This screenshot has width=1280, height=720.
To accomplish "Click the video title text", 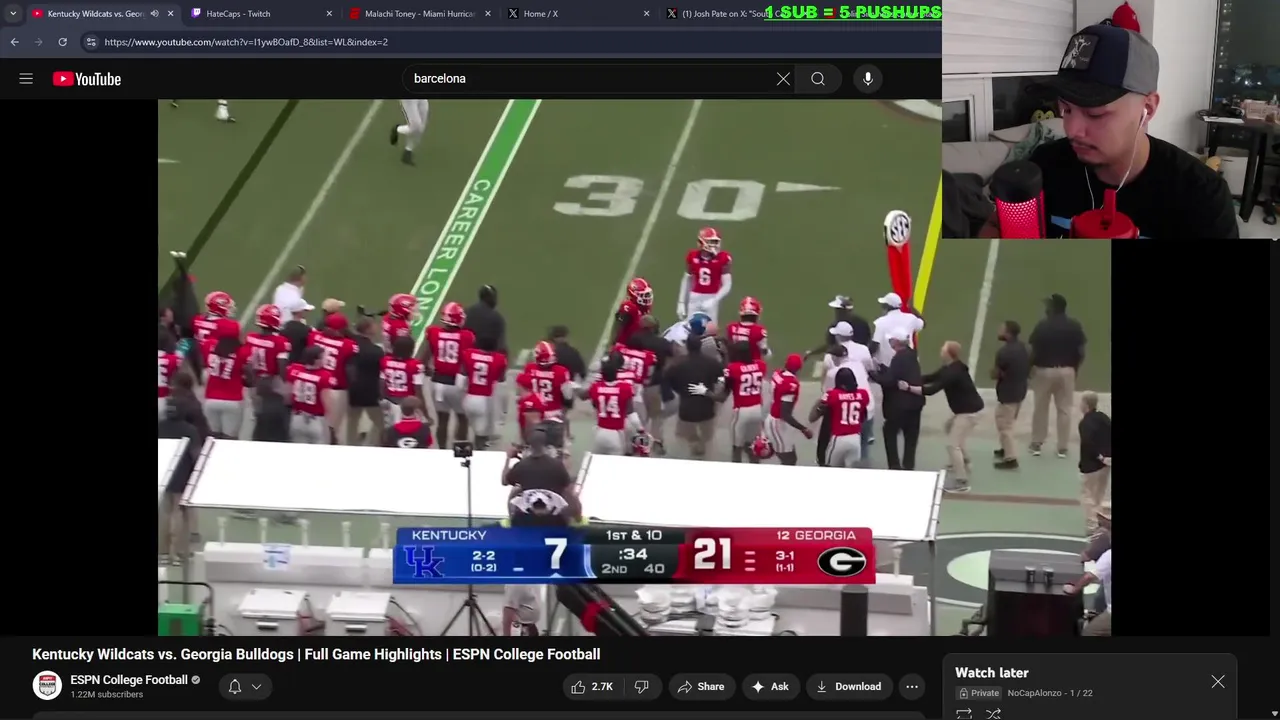I will pos(316,654).
